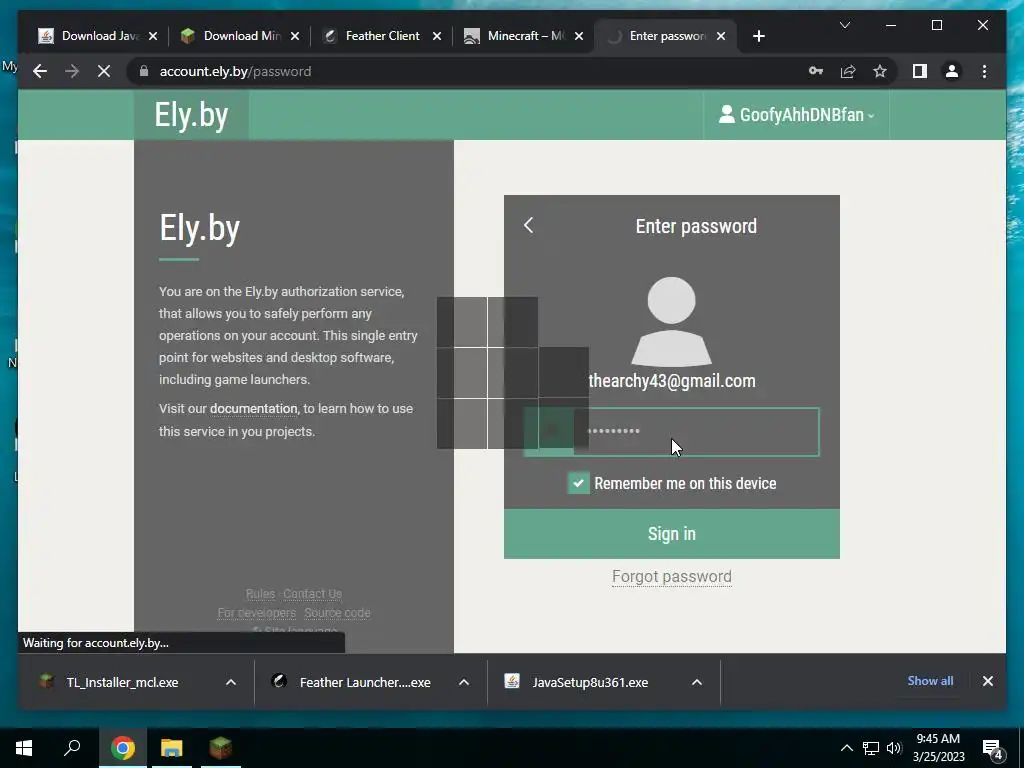This screenshot has width=1024, height=768.
Task: View site information via the lock icon
Action: [x=144, y=71]
